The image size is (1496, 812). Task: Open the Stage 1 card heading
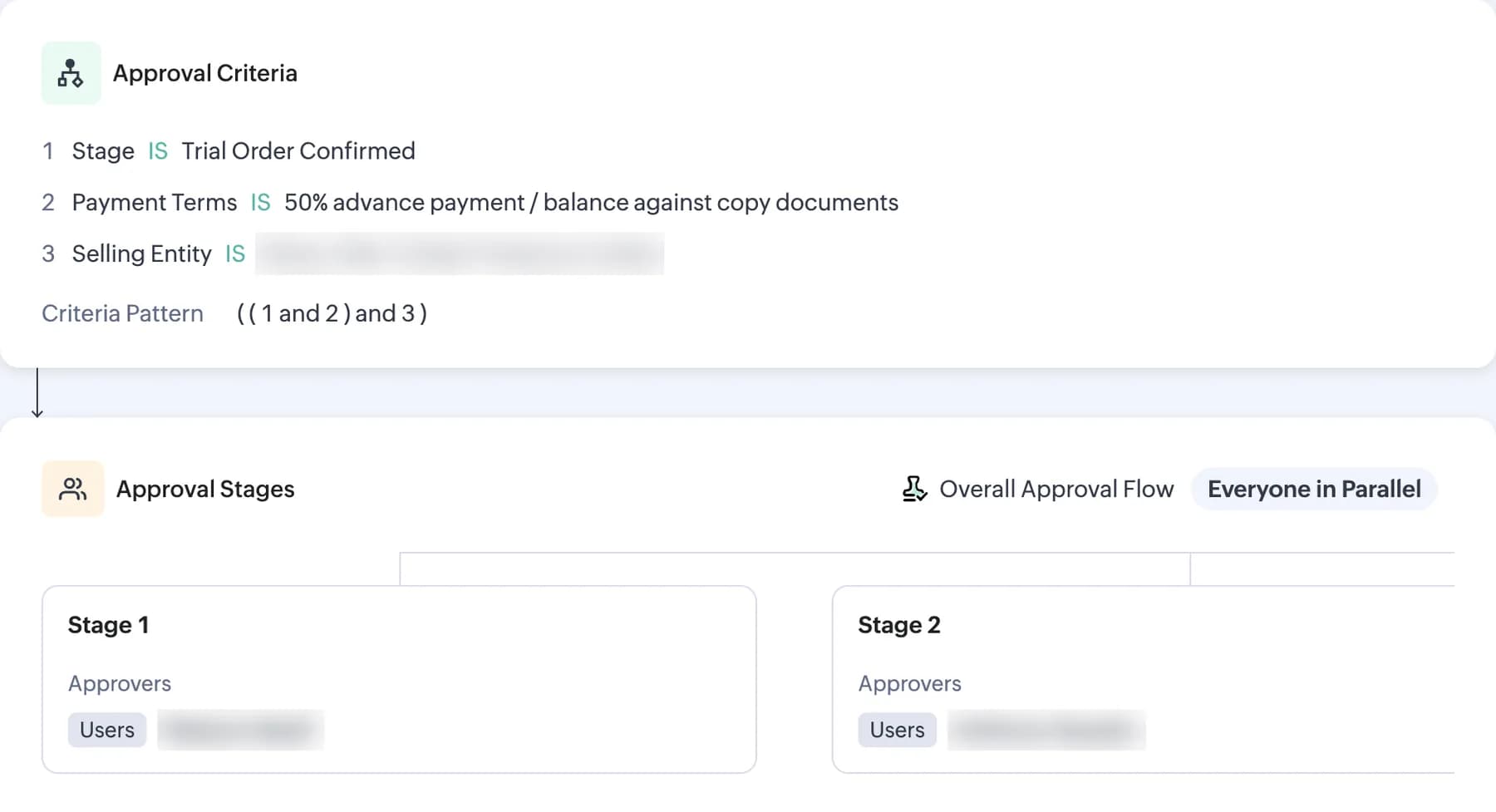pos(108,625)
